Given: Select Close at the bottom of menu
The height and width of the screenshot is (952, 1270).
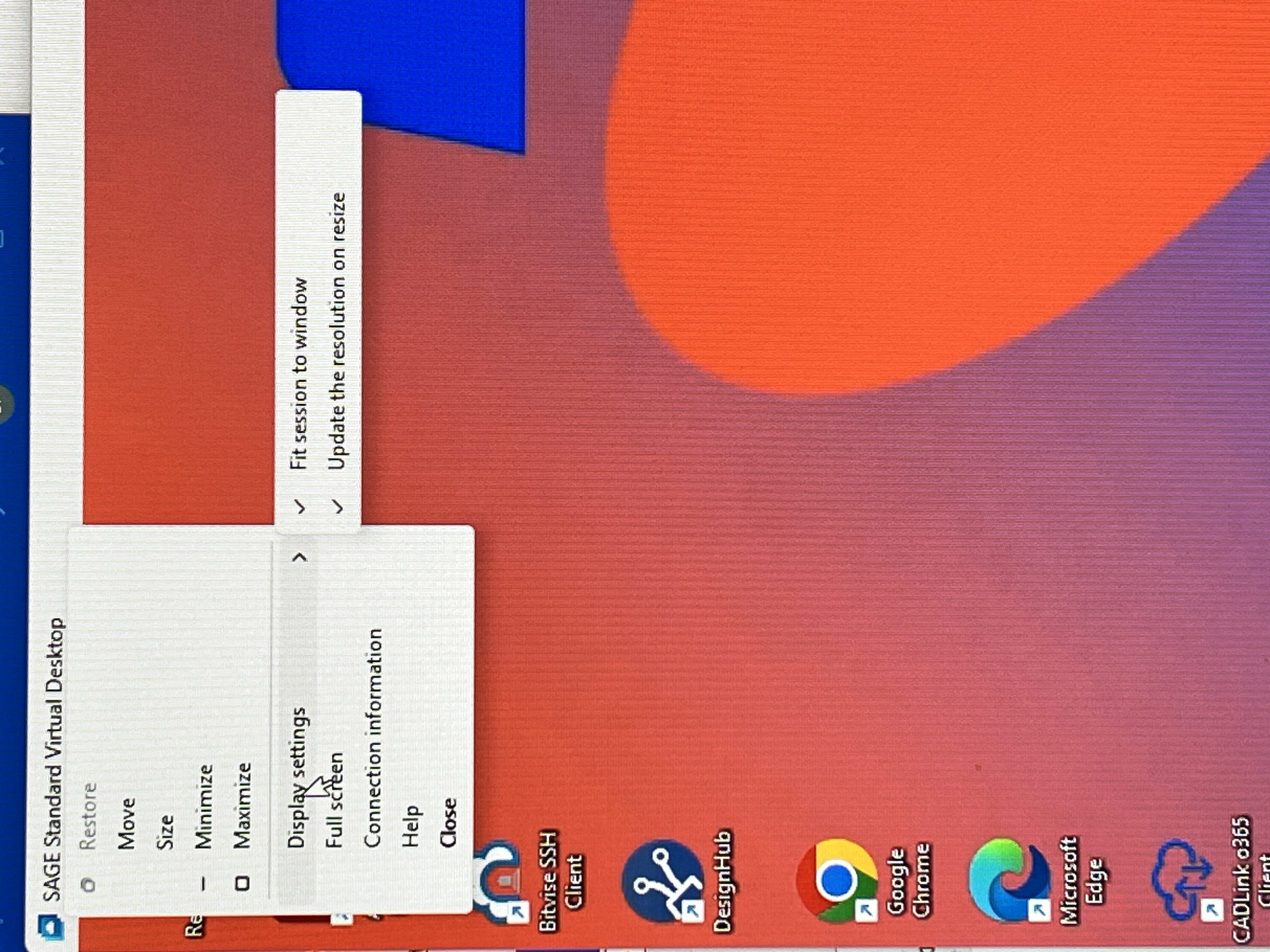Looking at the screenshot, I should 449,822.
